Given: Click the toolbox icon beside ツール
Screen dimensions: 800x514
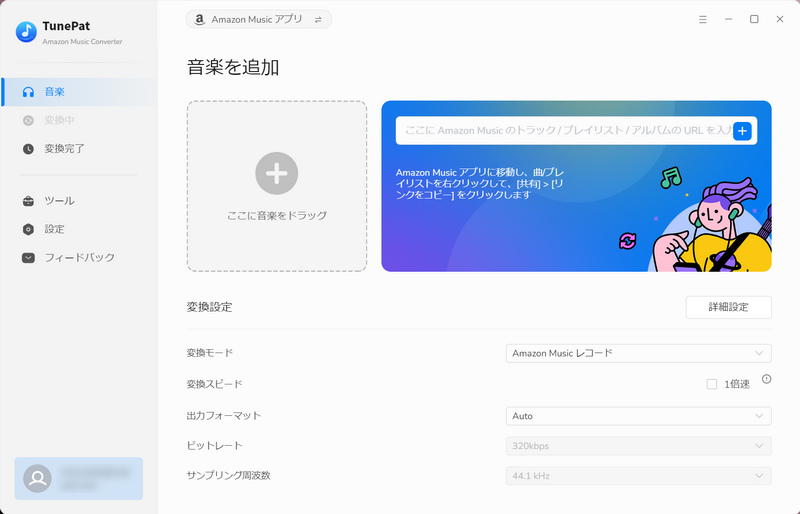Looking at the screenshot, I should (x=28, y=201).
